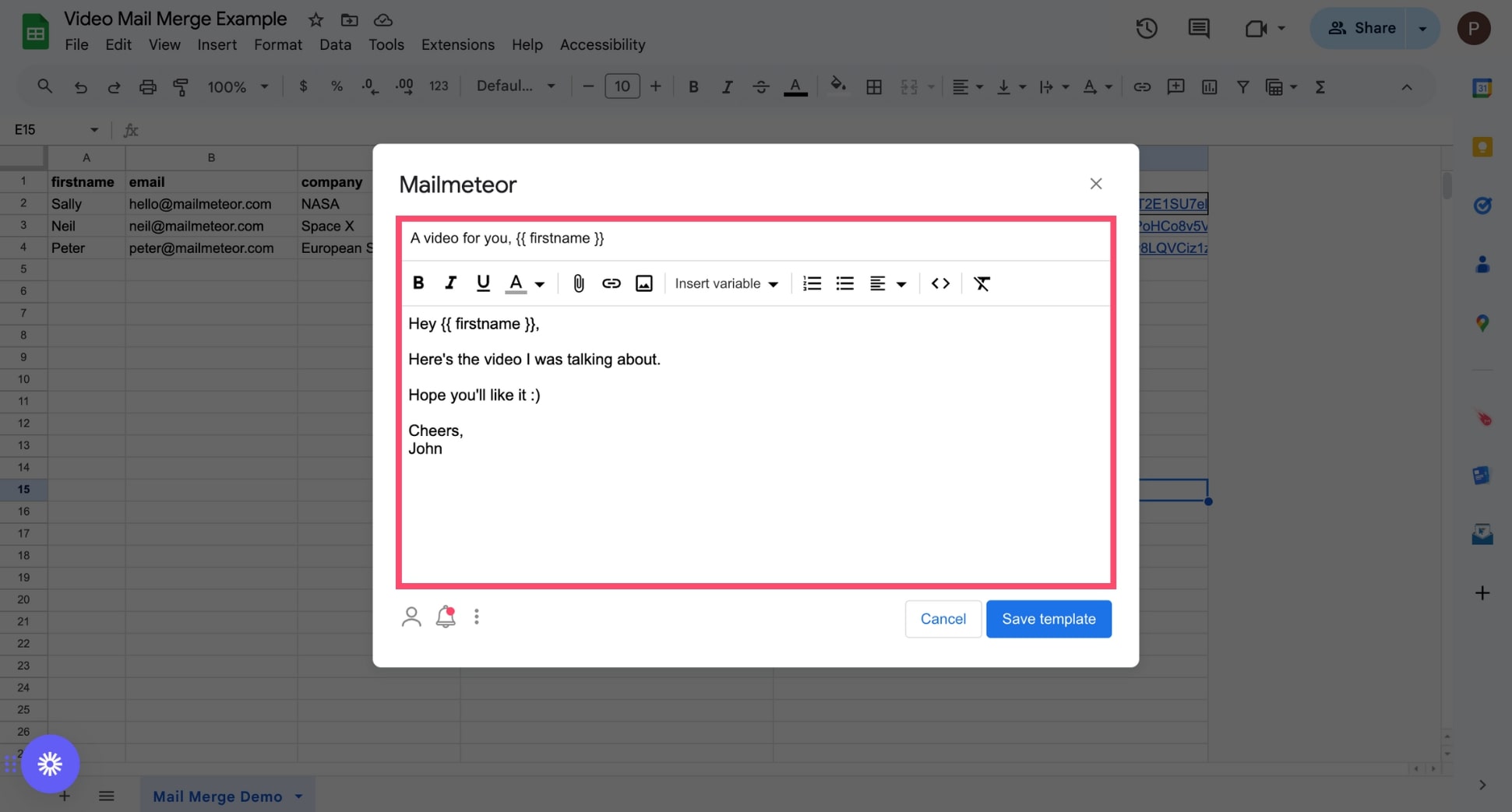
Task: Apply bulleted list in Mailmeteor editor
Action: pyautogui.click(x=845, y=283)
